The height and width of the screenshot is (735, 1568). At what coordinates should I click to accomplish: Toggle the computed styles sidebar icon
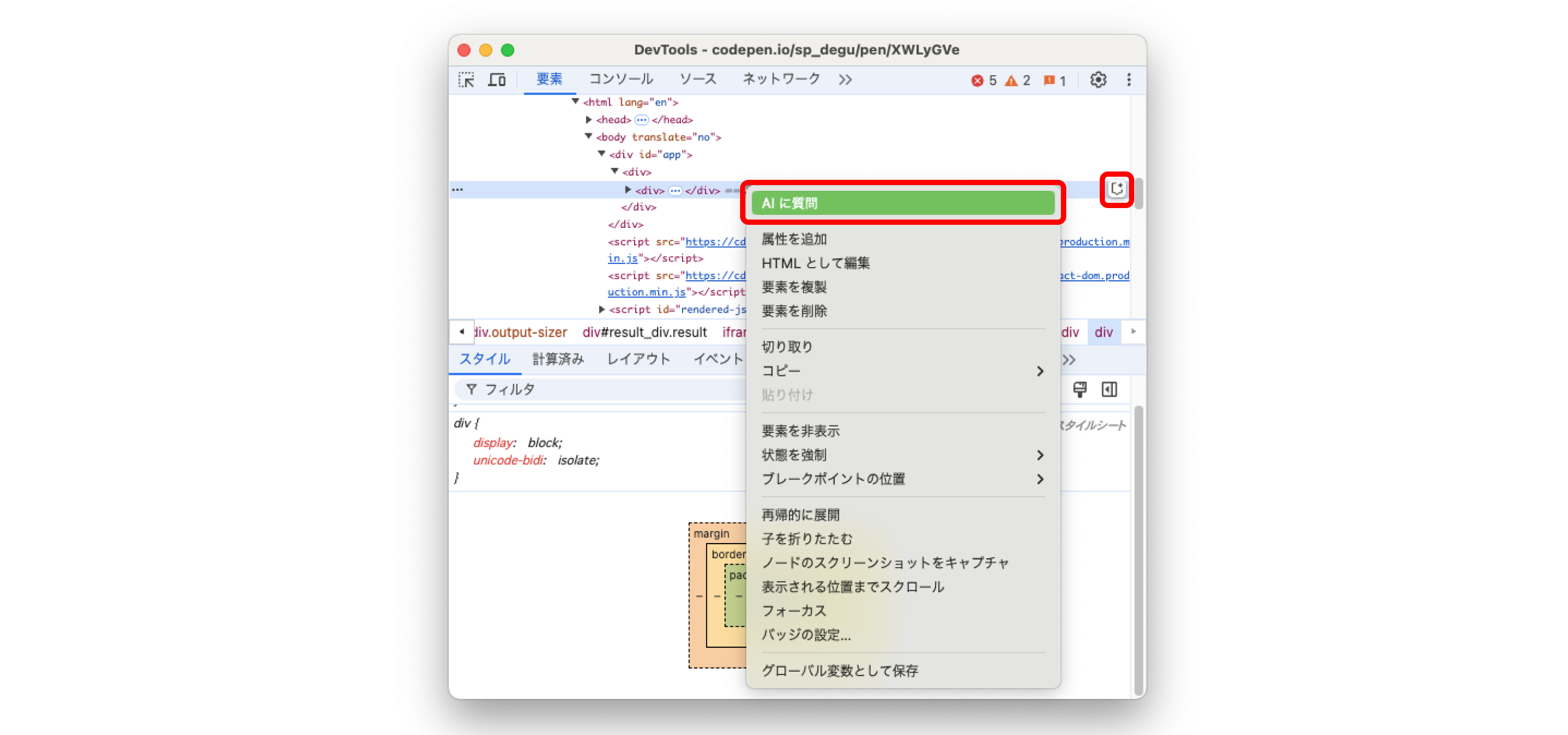pos(1109,389)
